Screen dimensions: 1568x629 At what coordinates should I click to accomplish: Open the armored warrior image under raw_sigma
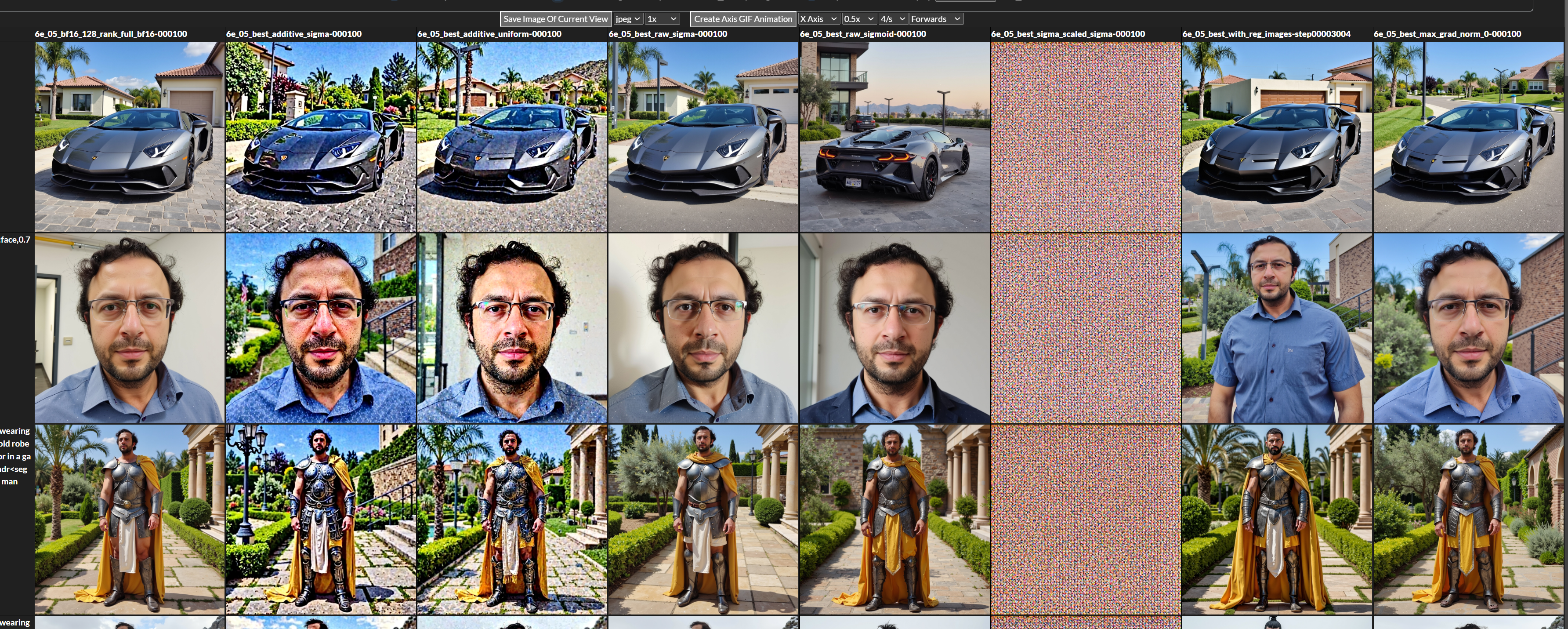point(703,520)
